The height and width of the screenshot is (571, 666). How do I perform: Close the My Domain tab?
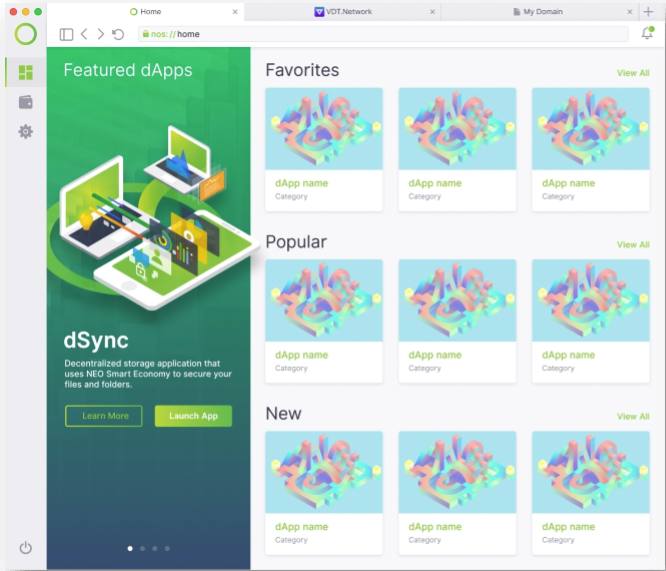630,12
